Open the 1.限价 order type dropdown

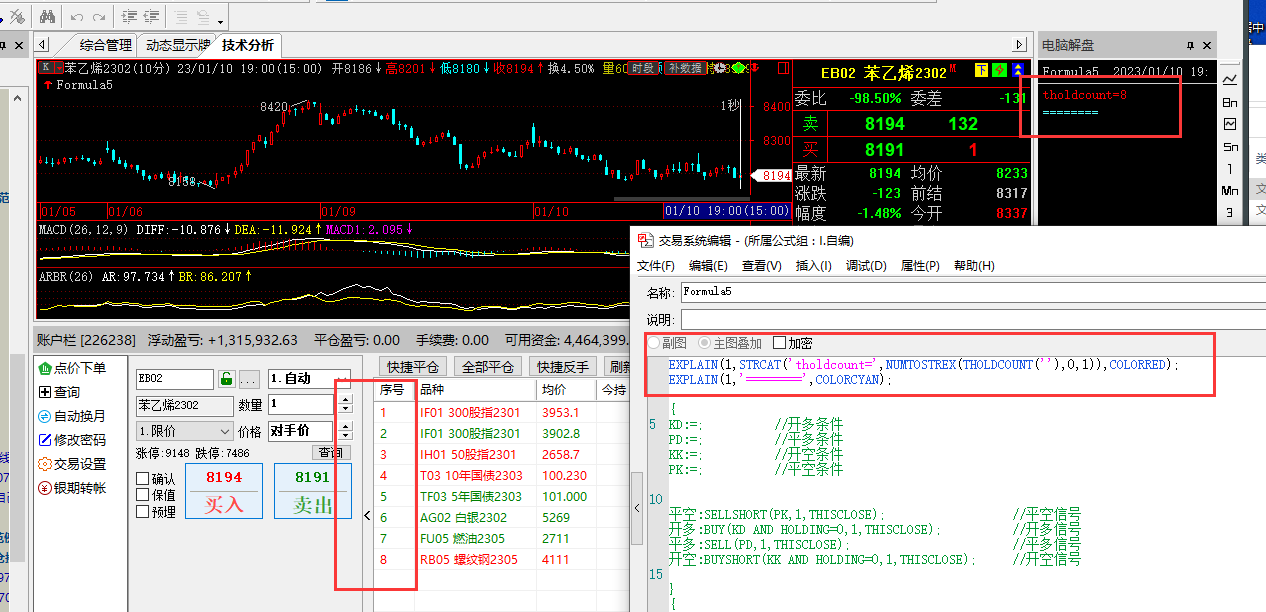[184, 431]
